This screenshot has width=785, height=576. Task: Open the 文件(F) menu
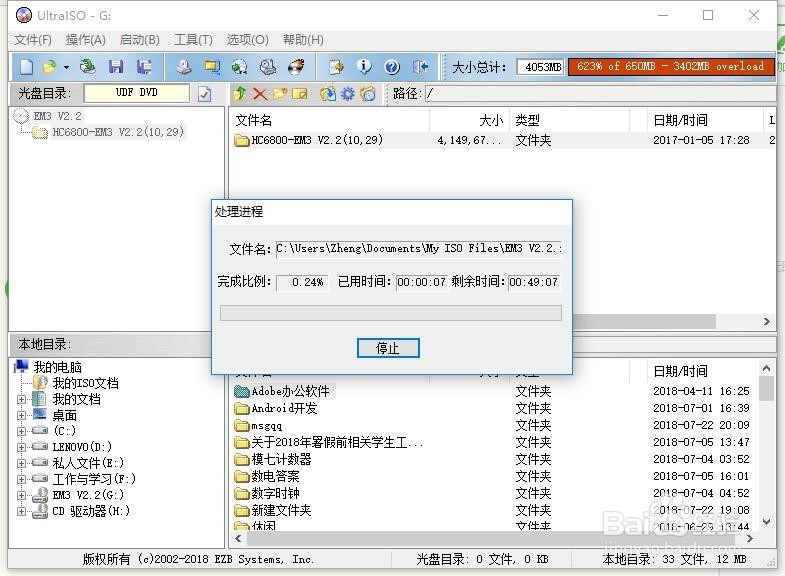pos(33,40)
